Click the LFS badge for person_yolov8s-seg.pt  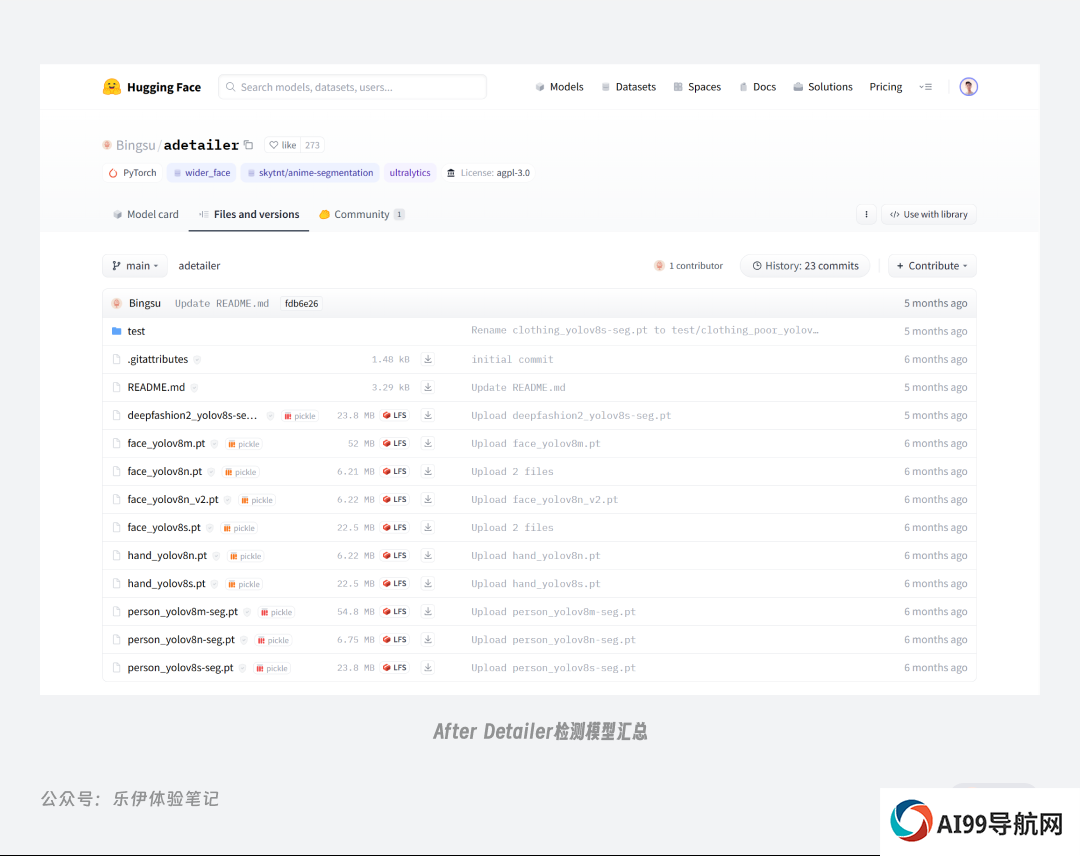(x=395, y=667)
